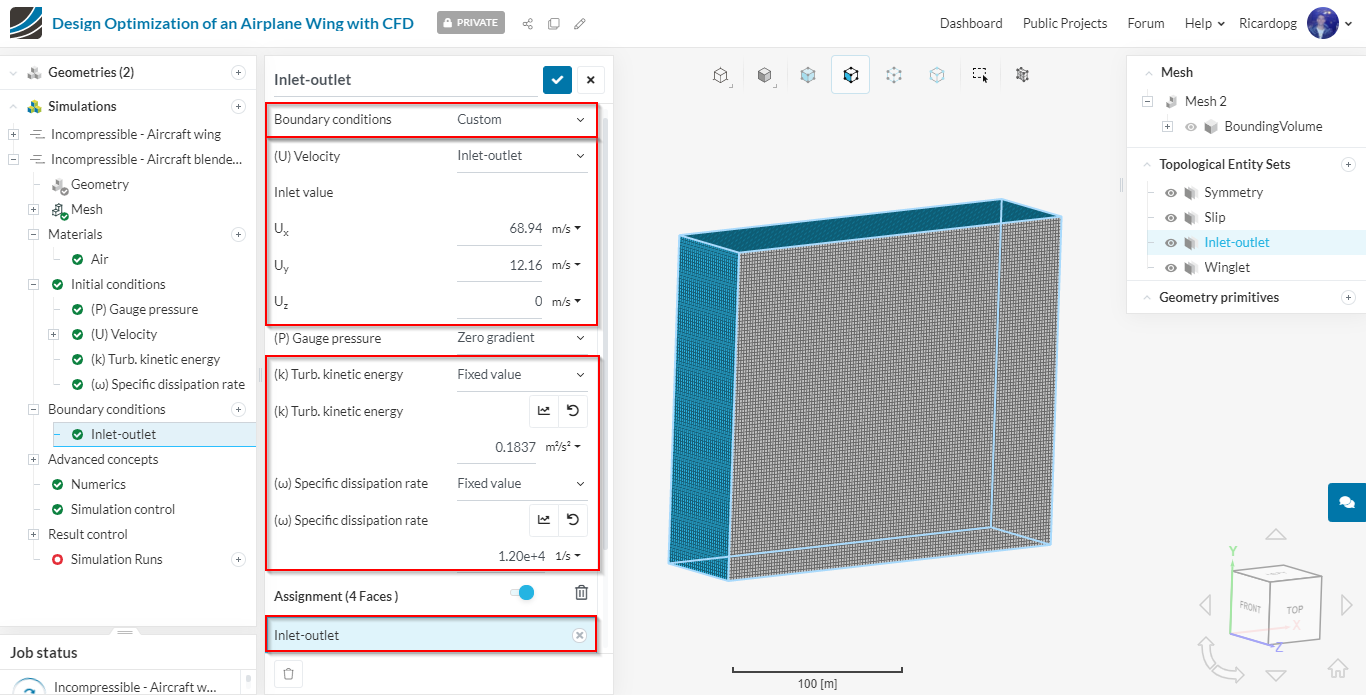The width and height of the screenshot is (1366, 695).
Task: Select the translucent surfaces render mode icon
Action: click(808, 75)
